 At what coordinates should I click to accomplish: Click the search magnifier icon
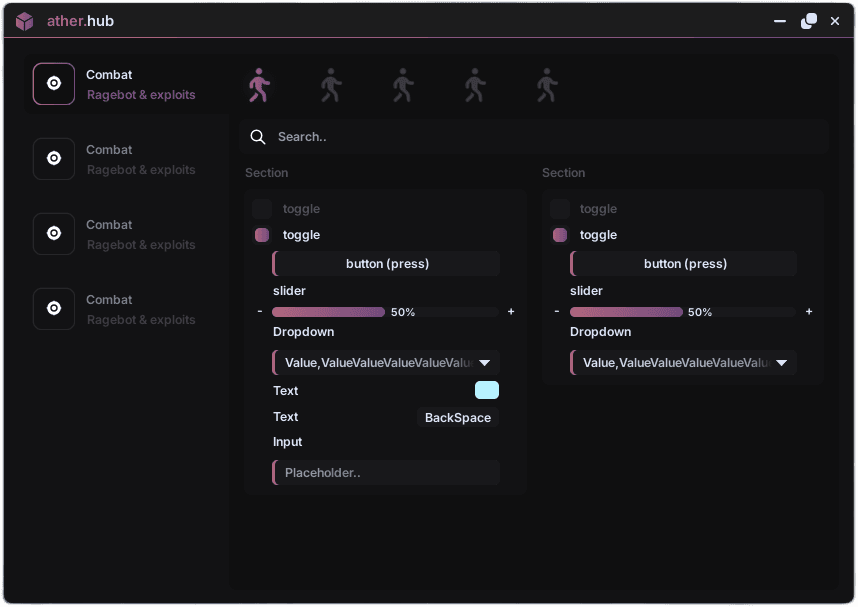[258, 137]
